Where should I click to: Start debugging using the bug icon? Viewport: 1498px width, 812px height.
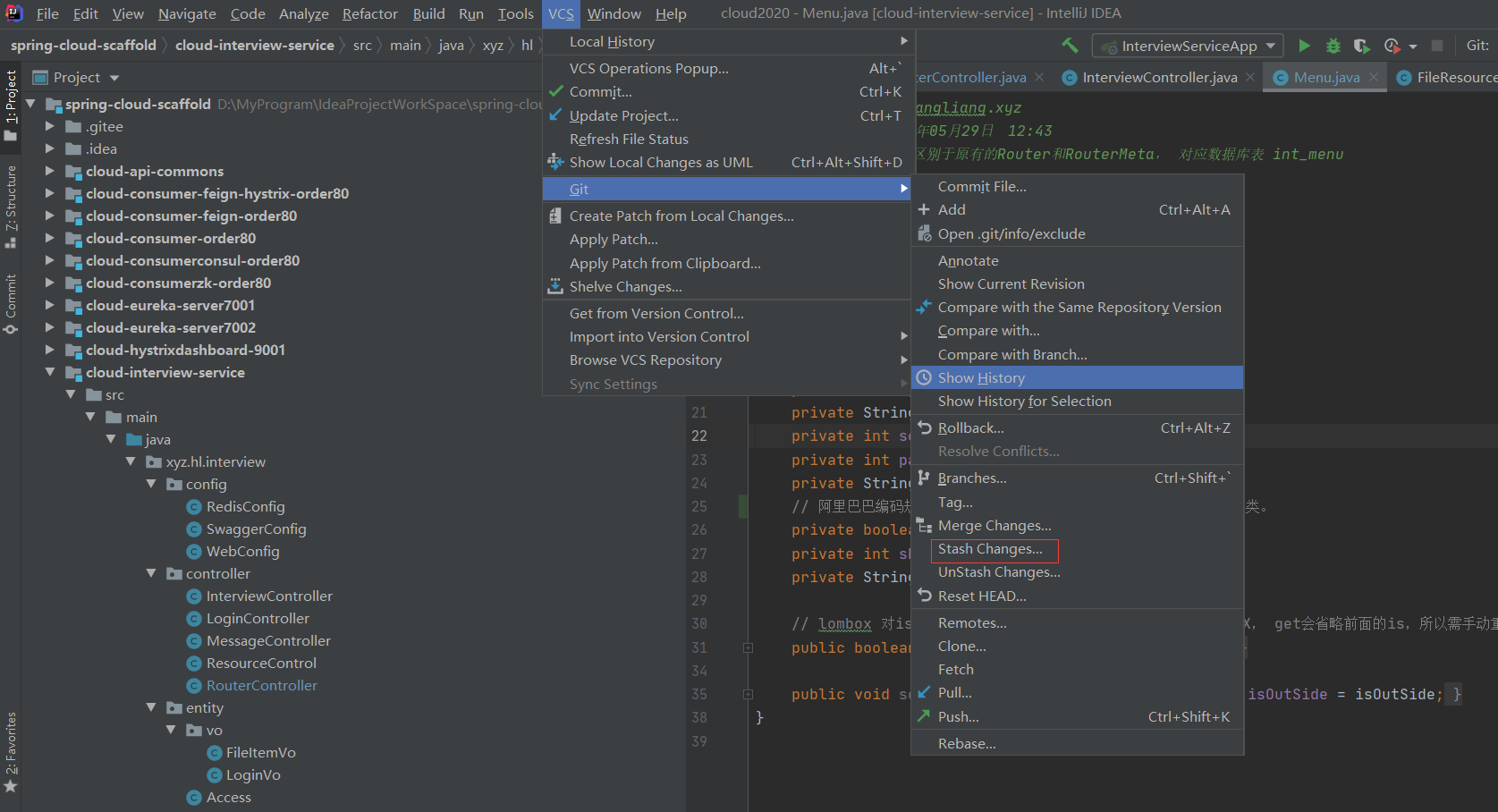(x=1332, y=46)
